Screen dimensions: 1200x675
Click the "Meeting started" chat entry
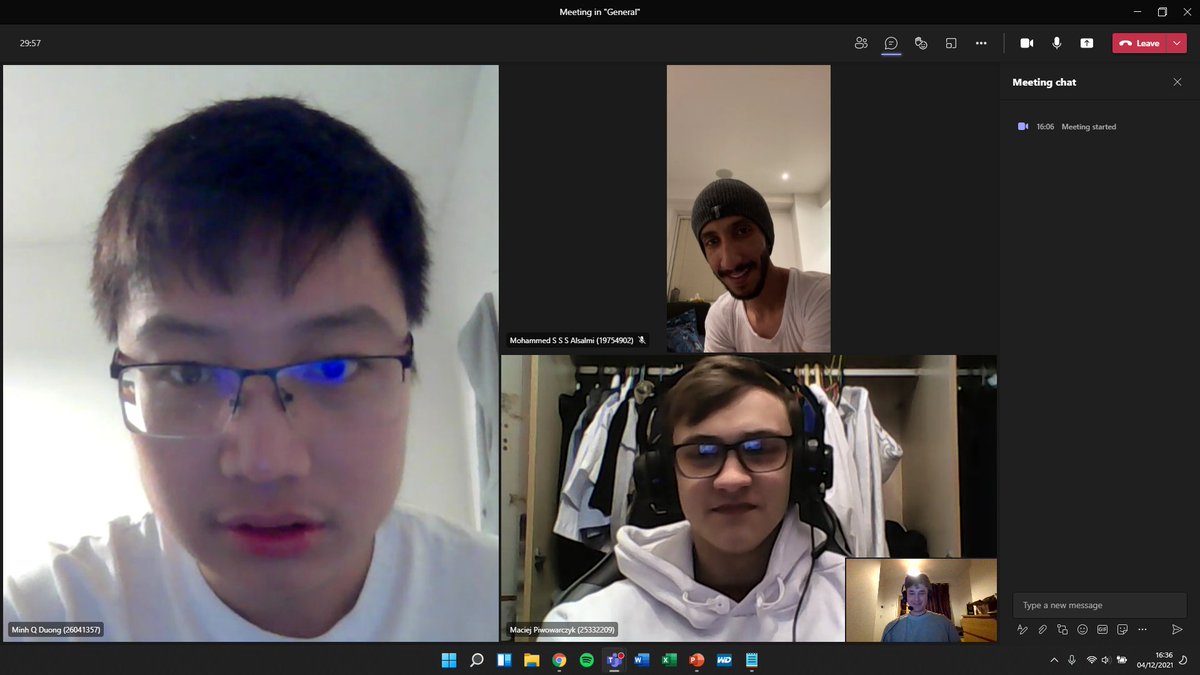click(1088, 127)
